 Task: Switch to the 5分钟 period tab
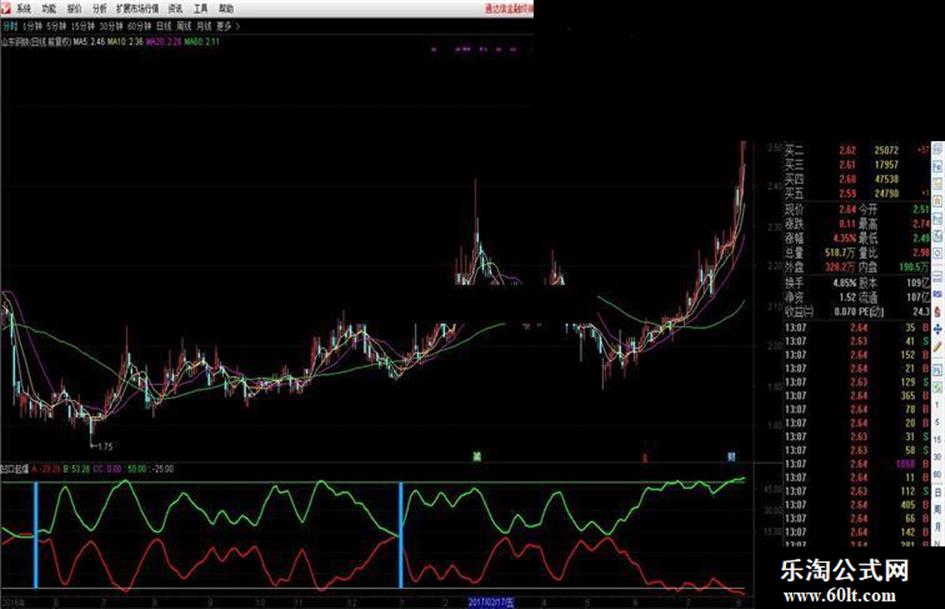[57, 27]
